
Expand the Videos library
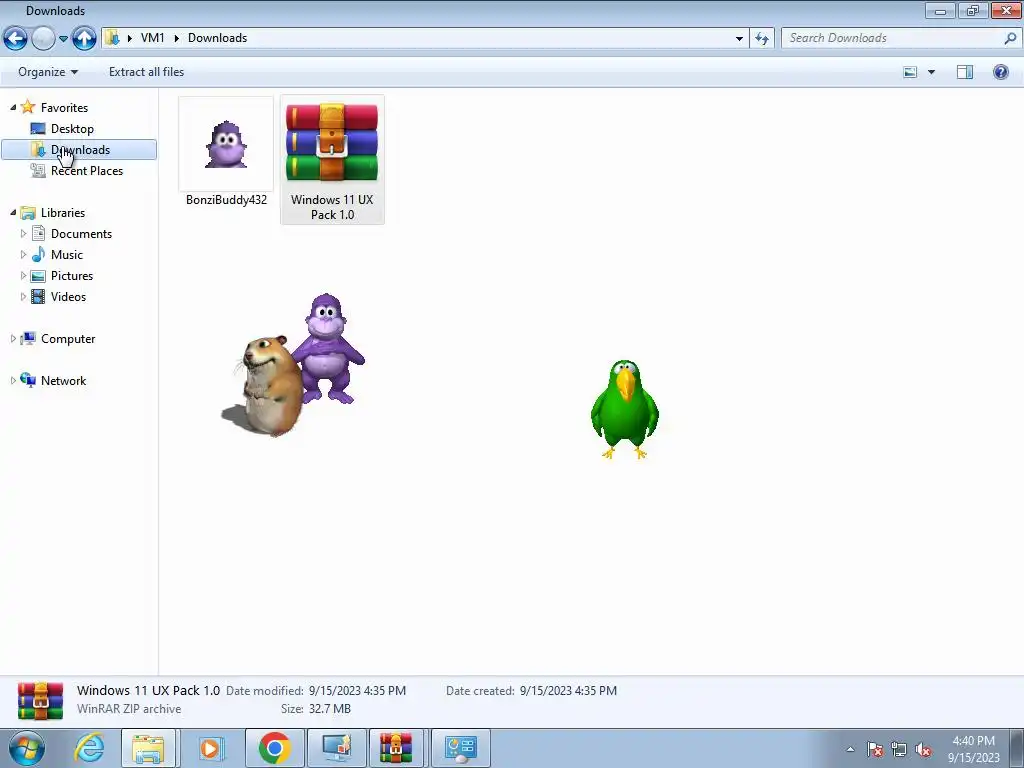tap(24, 296)
